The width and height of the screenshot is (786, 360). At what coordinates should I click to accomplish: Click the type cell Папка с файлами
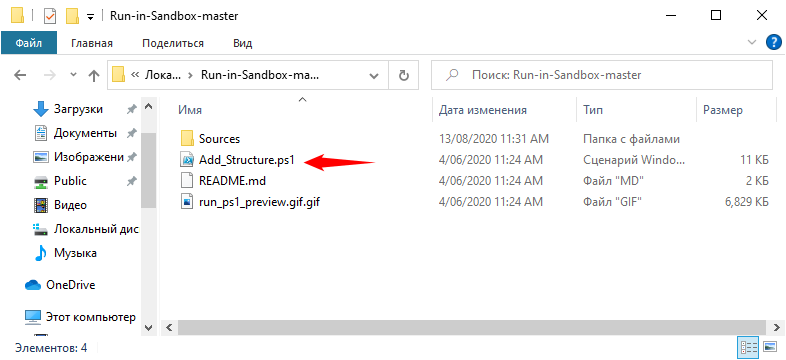tap(632, 138)
